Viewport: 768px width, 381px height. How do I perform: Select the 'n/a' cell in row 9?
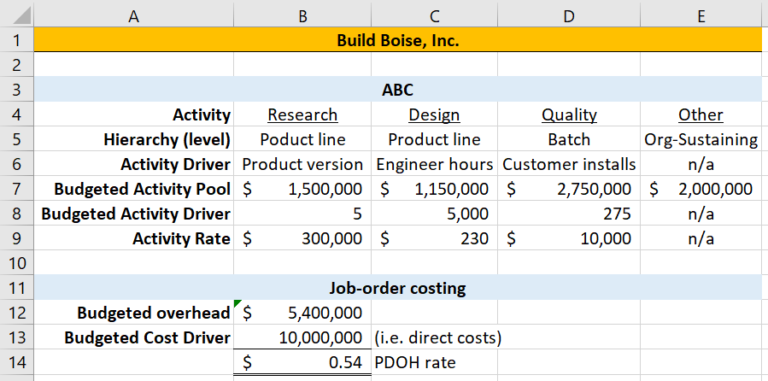pos(701,238)
